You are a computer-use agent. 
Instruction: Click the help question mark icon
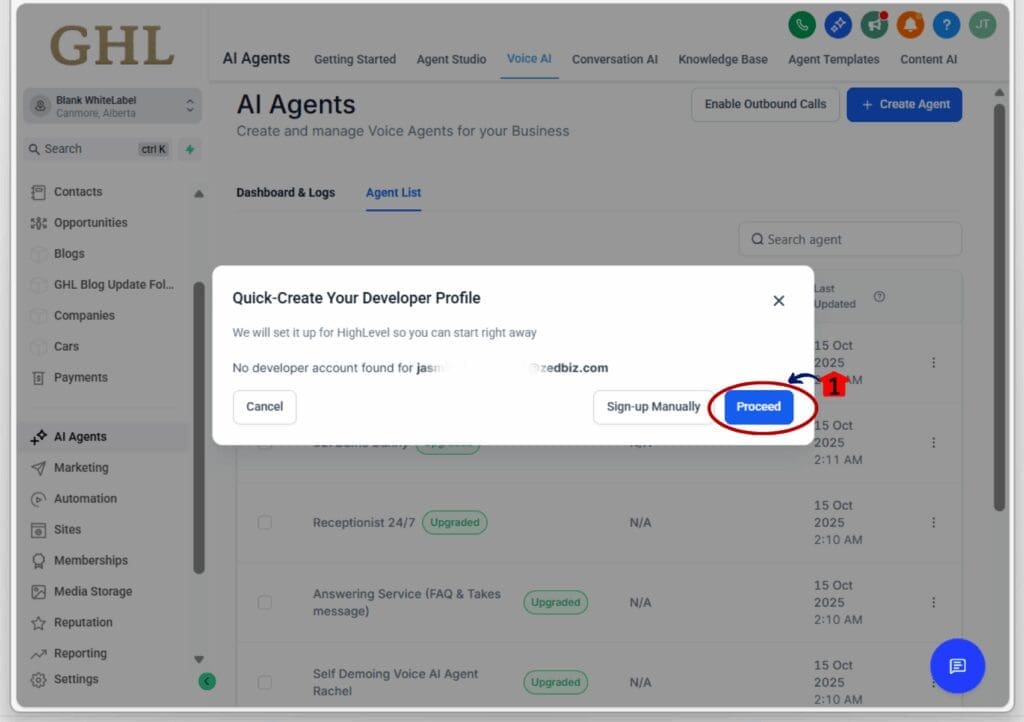[946, 25]
